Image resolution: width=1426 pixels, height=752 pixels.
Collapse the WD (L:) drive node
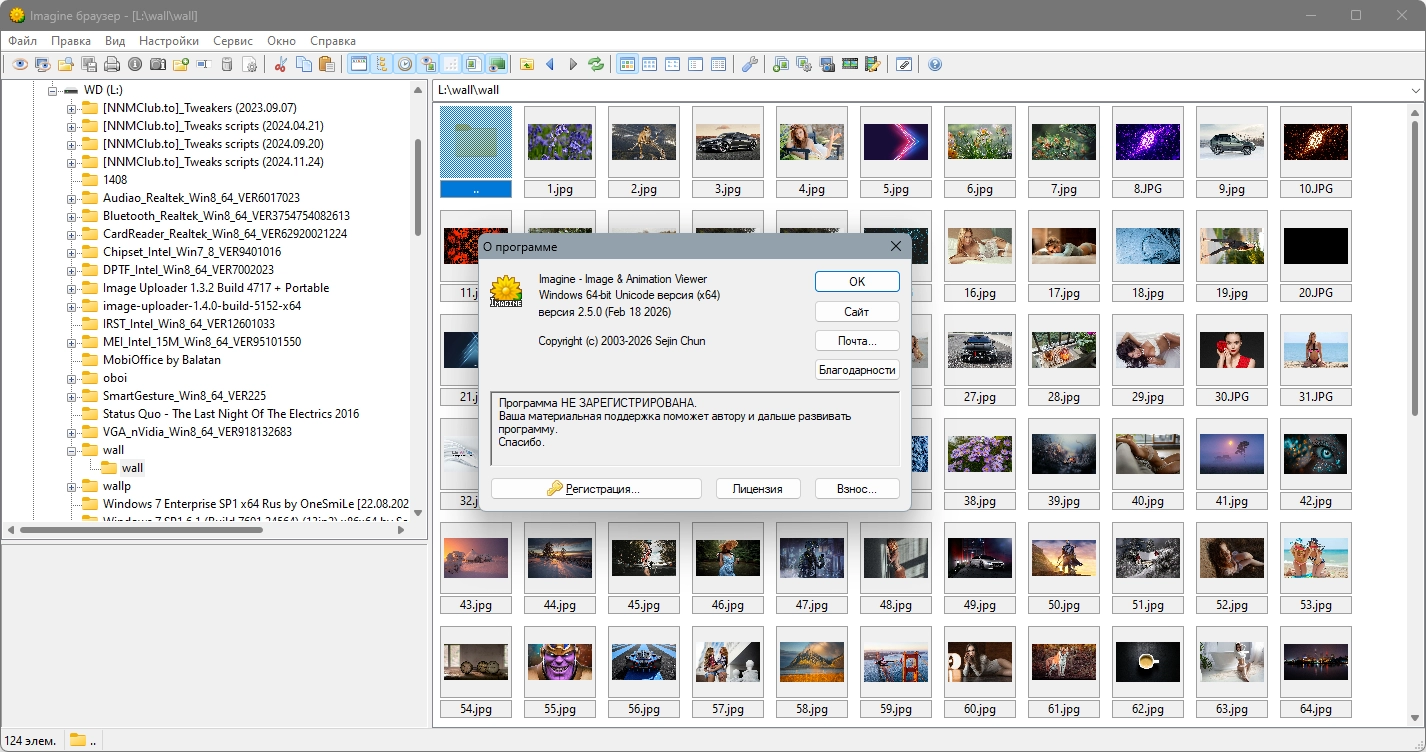[53, 90]
